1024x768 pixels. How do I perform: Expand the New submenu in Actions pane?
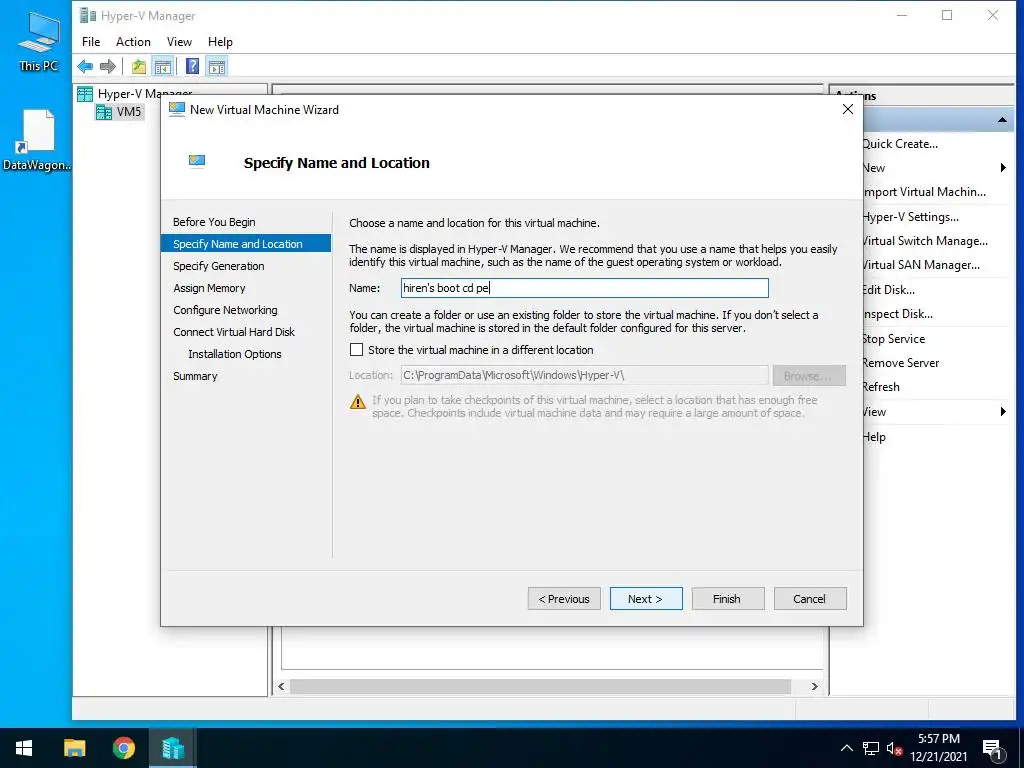(934, 168)
